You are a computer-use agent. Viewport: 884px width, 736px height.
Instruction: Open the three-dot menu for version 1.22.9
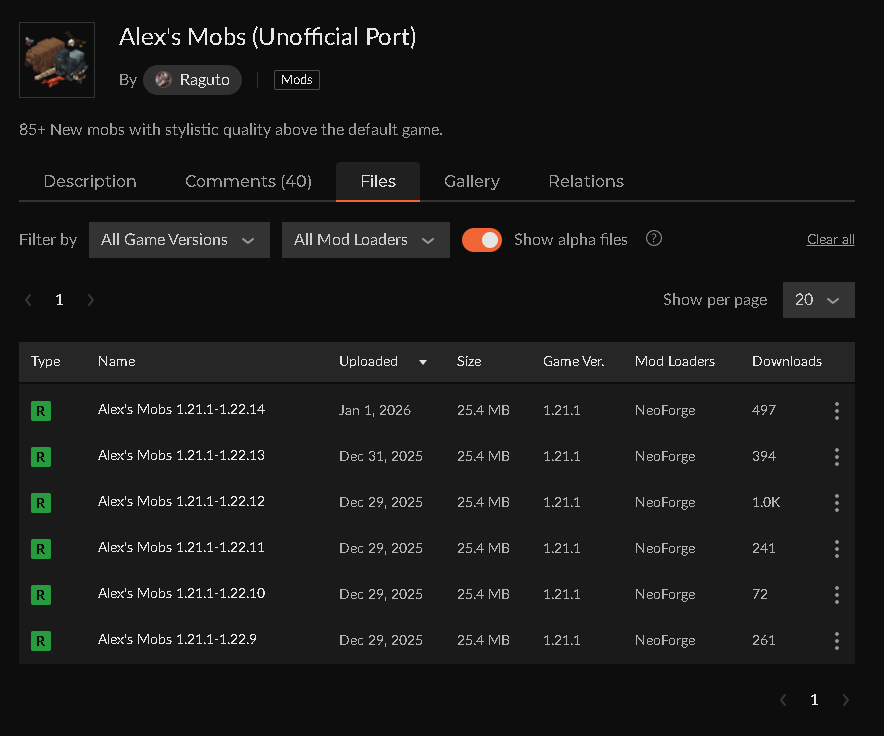836,640
